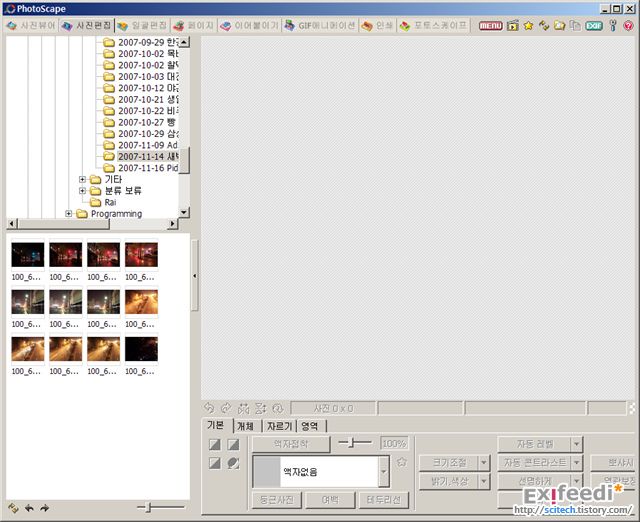
Task: Switch to the 일괄편집 tab
Action: 143,26
